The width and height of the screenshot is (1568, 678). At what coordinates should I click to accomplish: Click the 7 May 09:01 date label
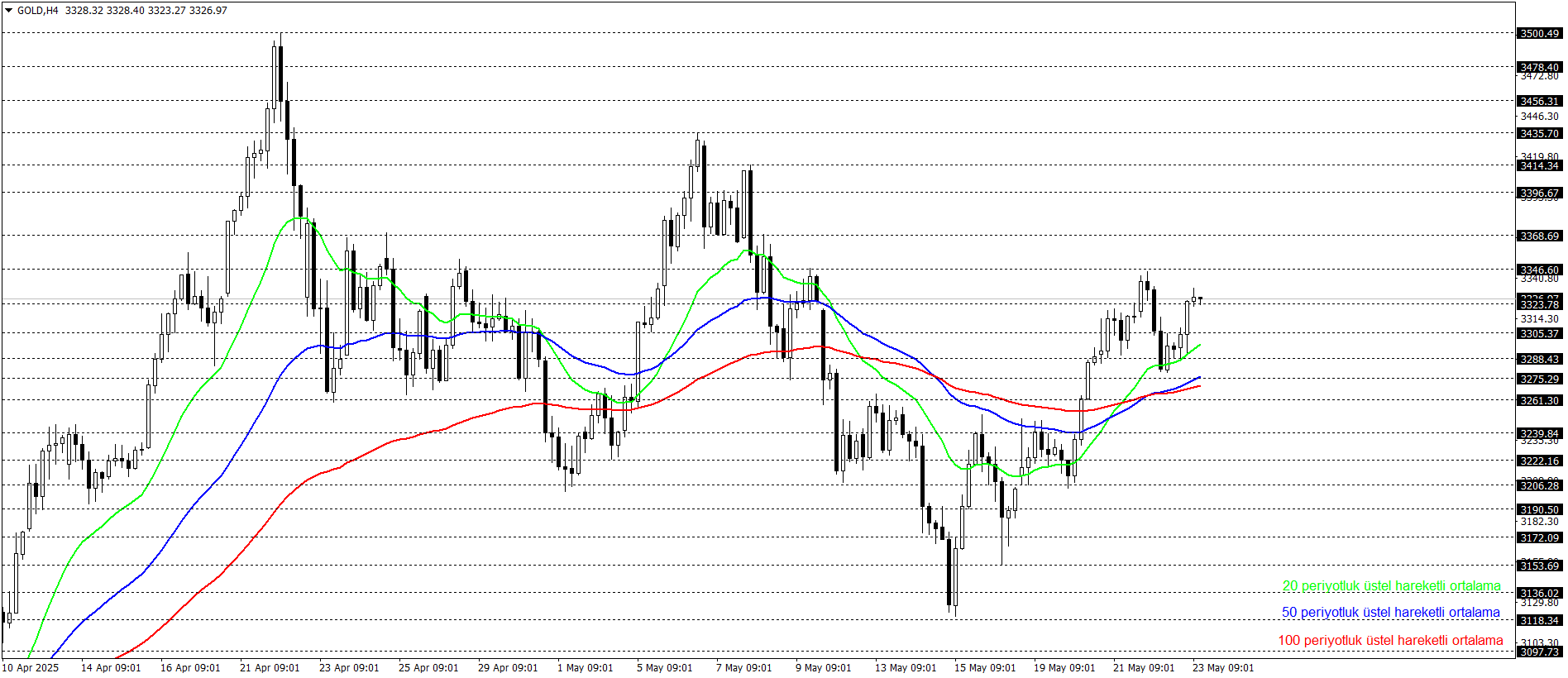(744, 668)
